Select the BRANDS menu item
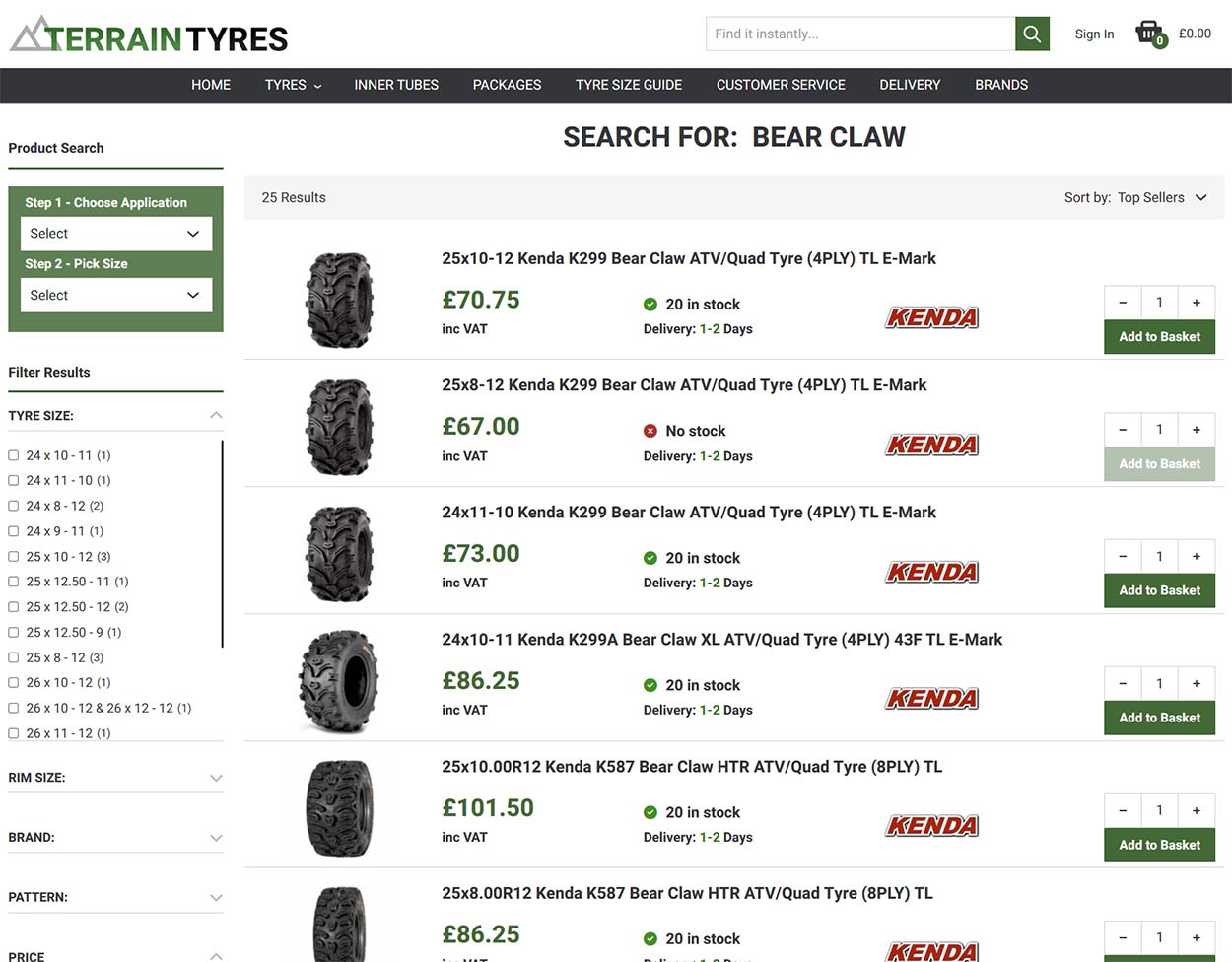1232x962 pixels. (1001, 85)
